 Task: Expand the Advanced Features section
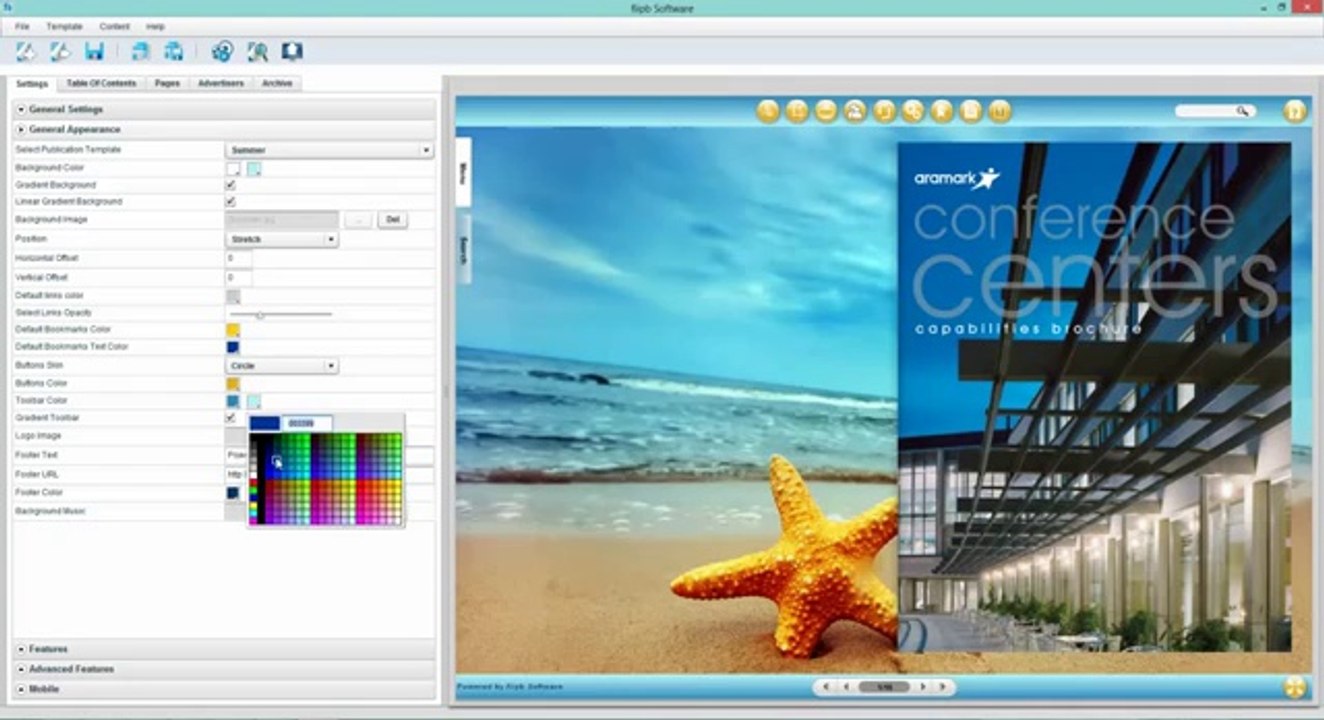(224, 669)
